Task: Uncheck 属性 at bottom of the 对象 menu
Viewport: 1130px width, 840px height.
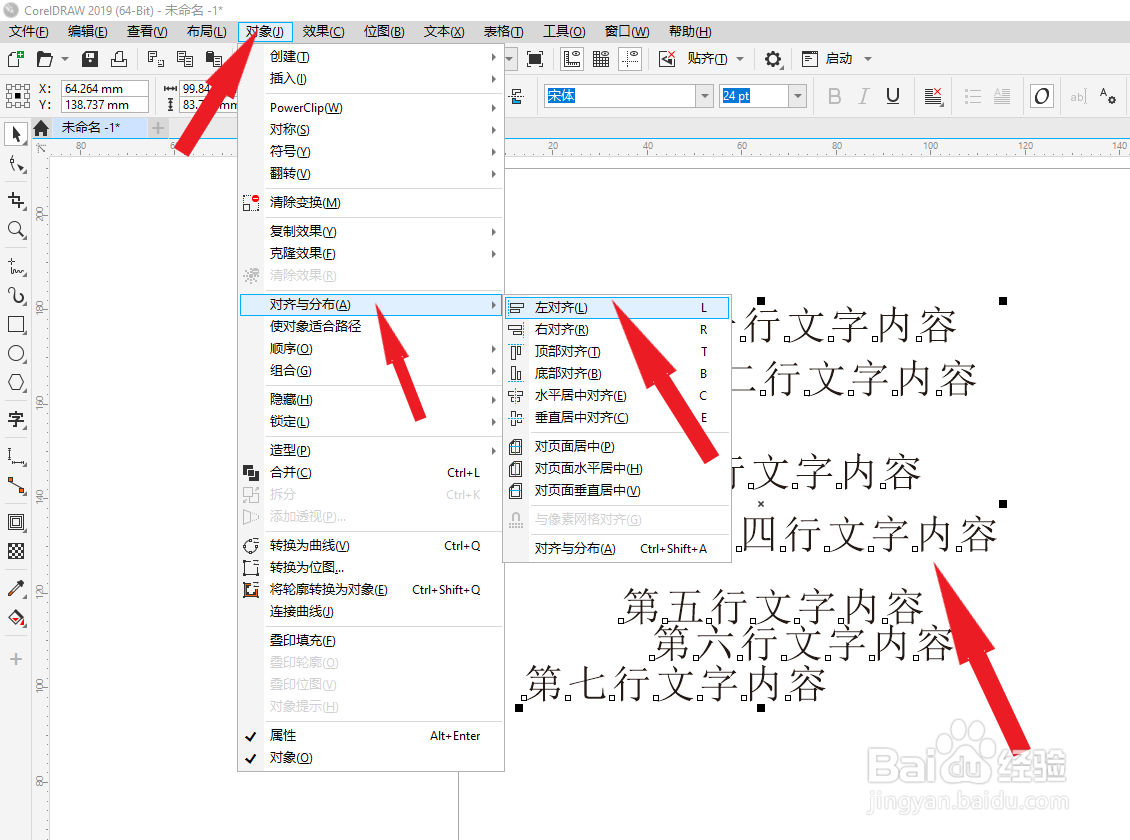Action: [281, 735]
